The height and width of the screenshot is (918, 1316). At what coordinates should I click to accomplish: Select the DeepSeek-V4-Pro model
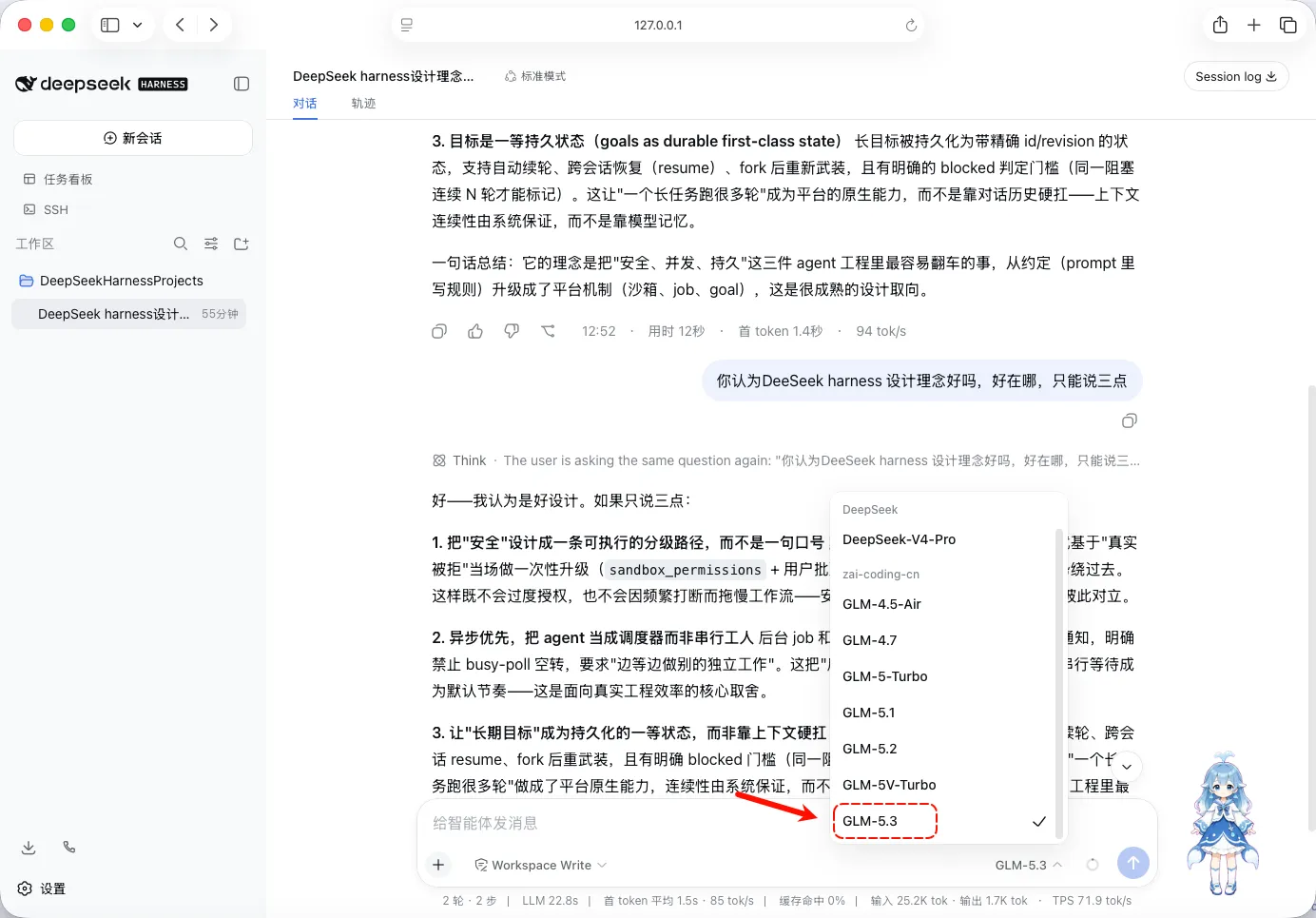pyautogui.click(x=899, y=539)
